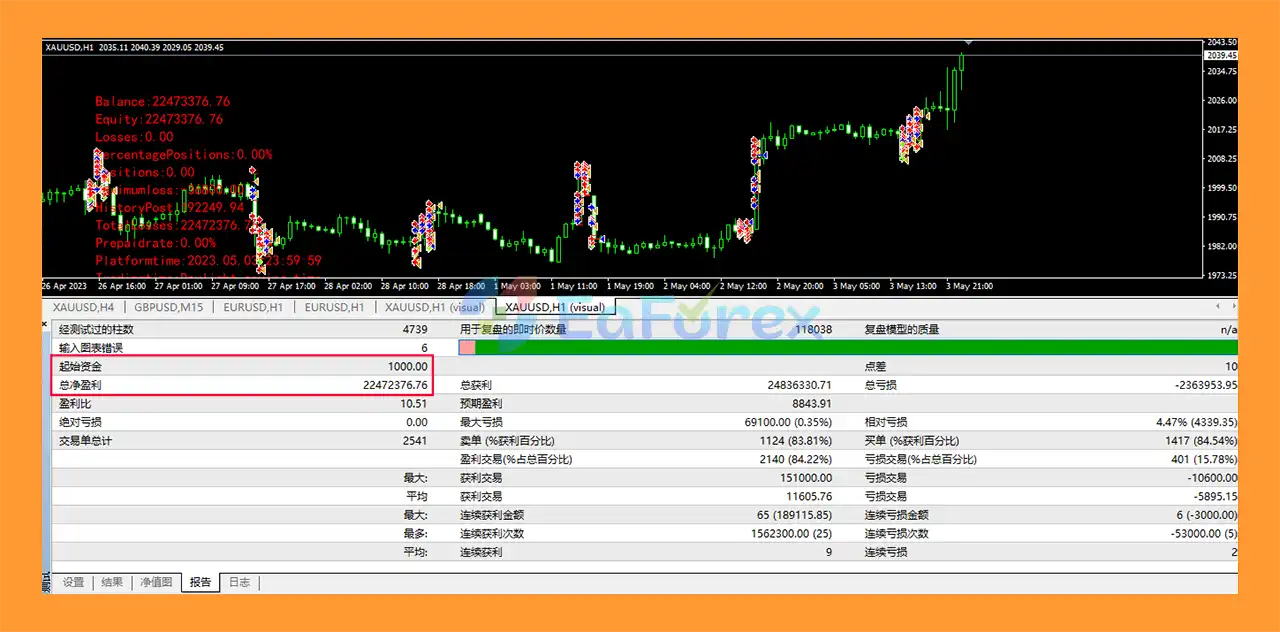
Task: Select the EURUSD,H1 chart tab
Action: [253, 307]
